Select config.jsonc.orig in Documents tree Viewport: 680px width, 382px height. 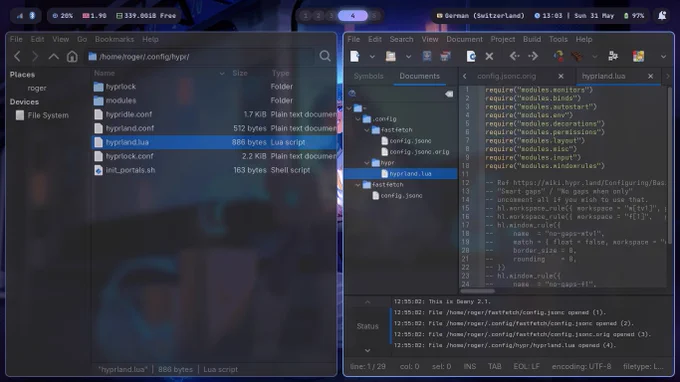pyautogui.click(x=419, y=152)
